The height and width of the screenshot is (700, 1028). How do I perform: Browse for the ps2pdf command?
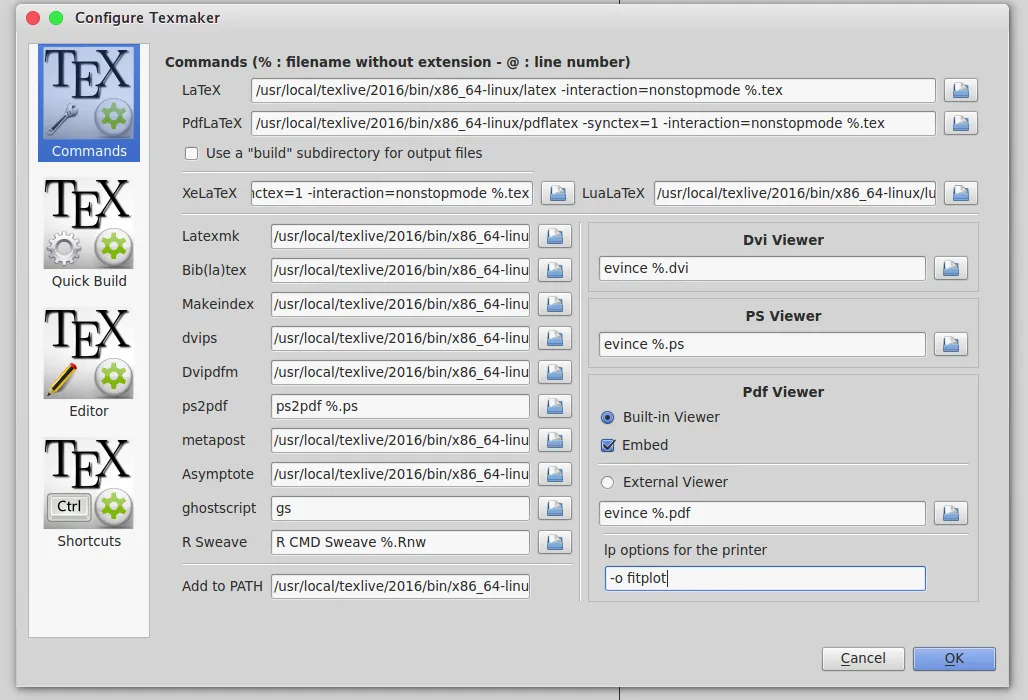click(x=555, y=406)
